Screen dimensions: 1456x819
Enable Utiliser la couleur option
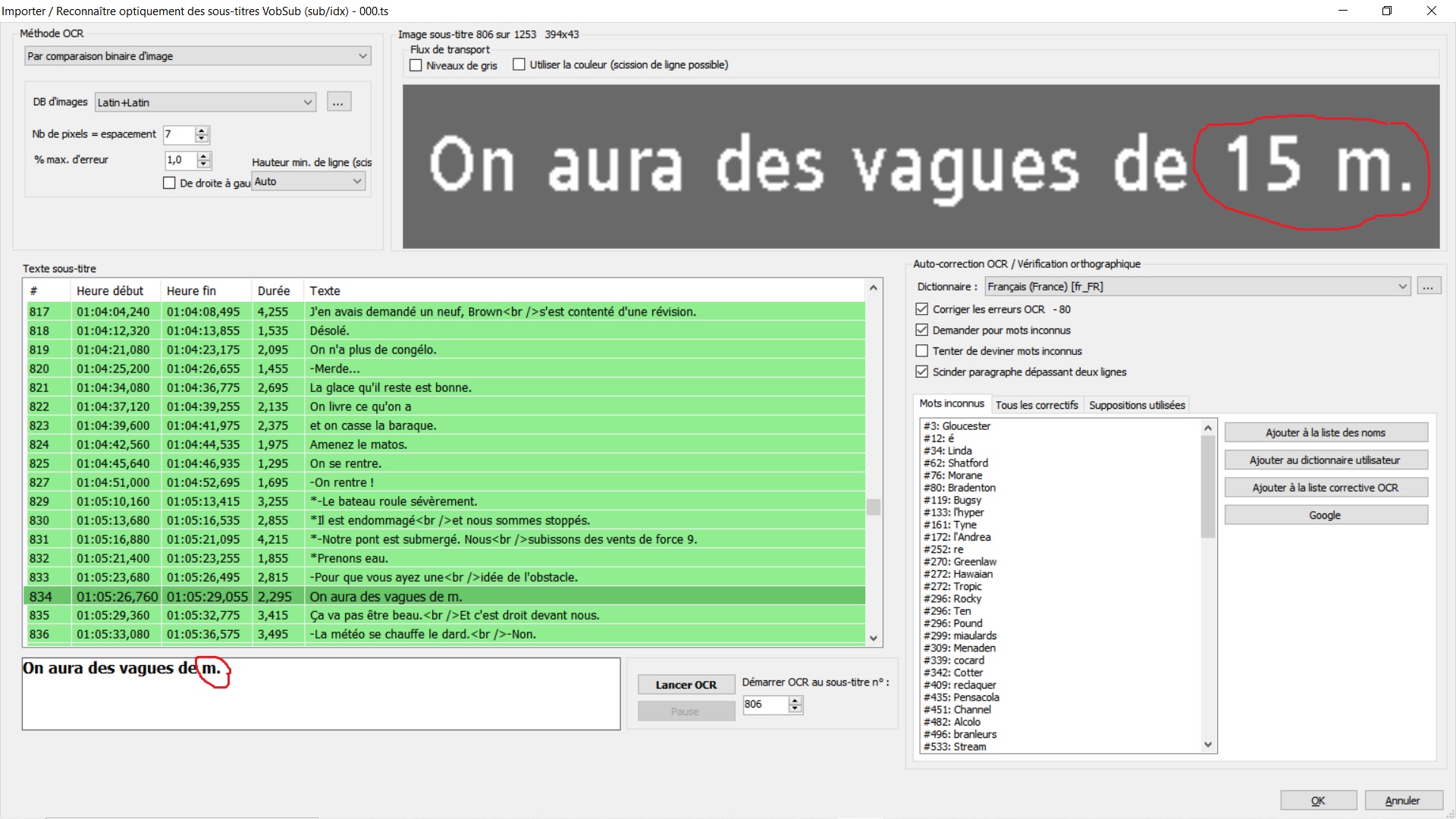pyautogui.click(x=519, y=64)
